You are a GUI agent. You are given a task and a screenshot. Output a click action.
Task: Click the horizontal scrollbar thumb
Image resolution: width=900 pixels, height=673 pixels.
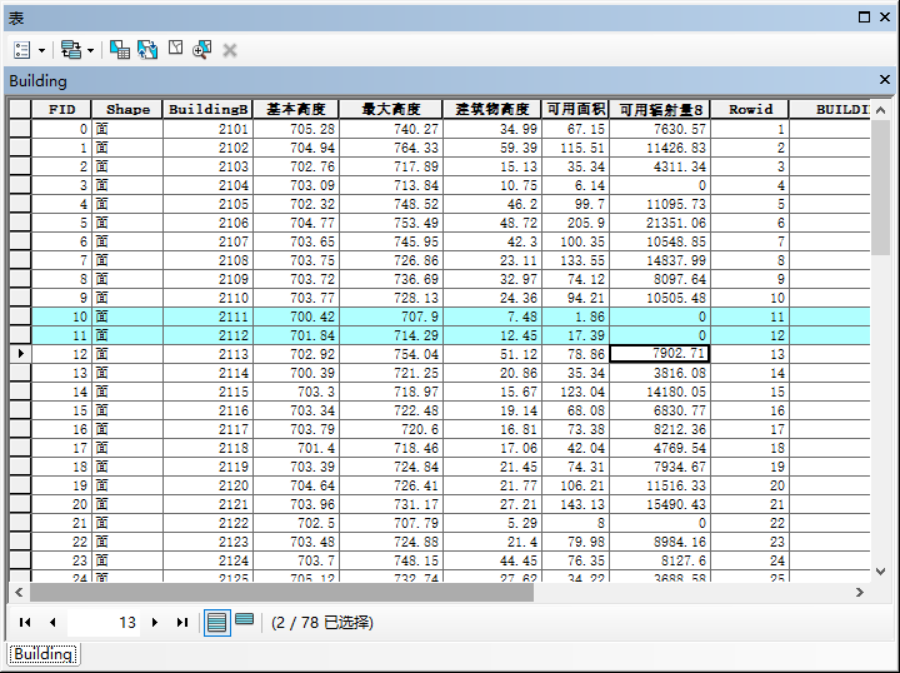(282, 592)
